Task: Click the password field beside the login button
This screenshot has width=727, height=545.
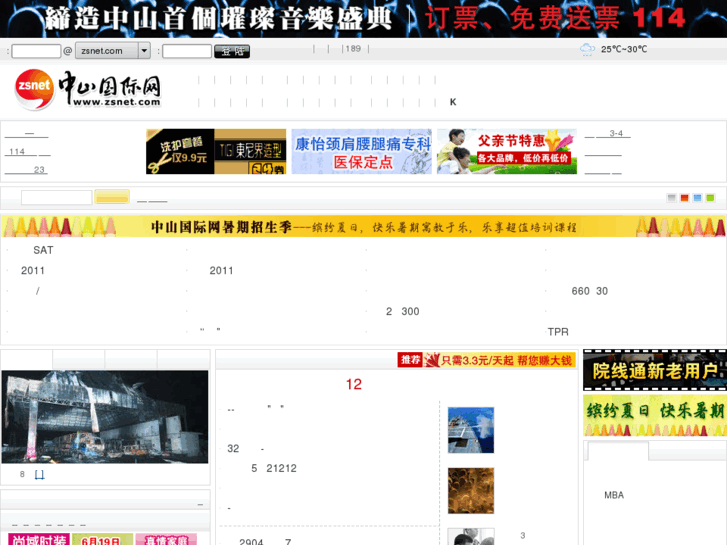Action: coord(187,51)
